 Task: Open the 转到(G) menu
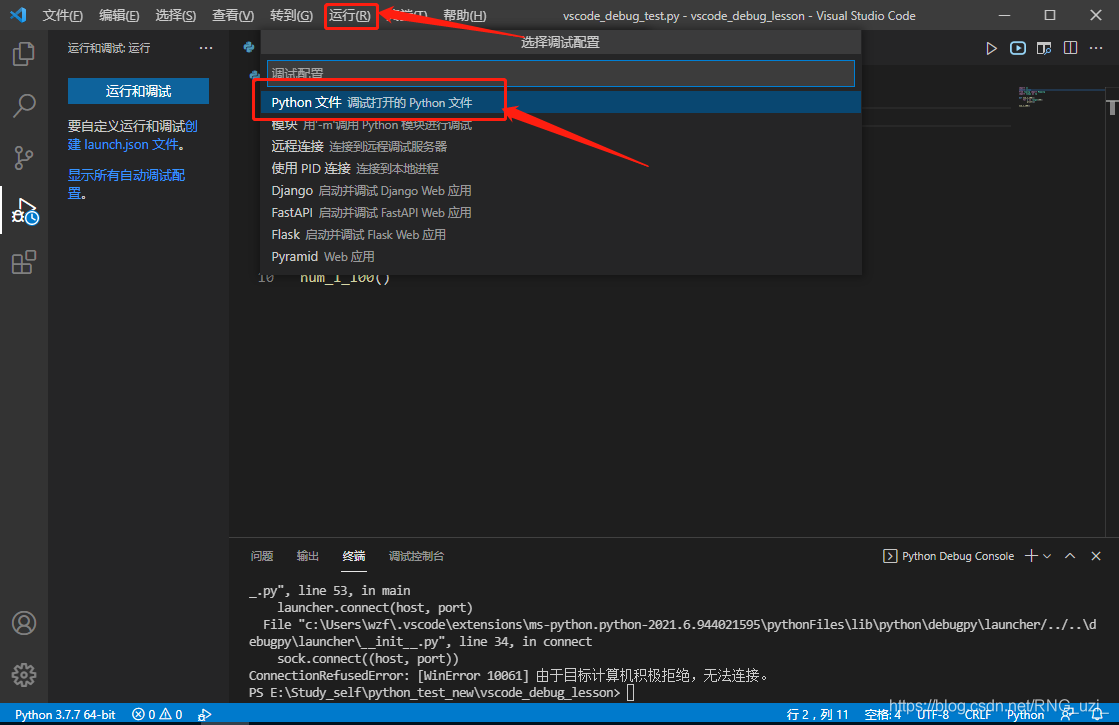(291, 15)
